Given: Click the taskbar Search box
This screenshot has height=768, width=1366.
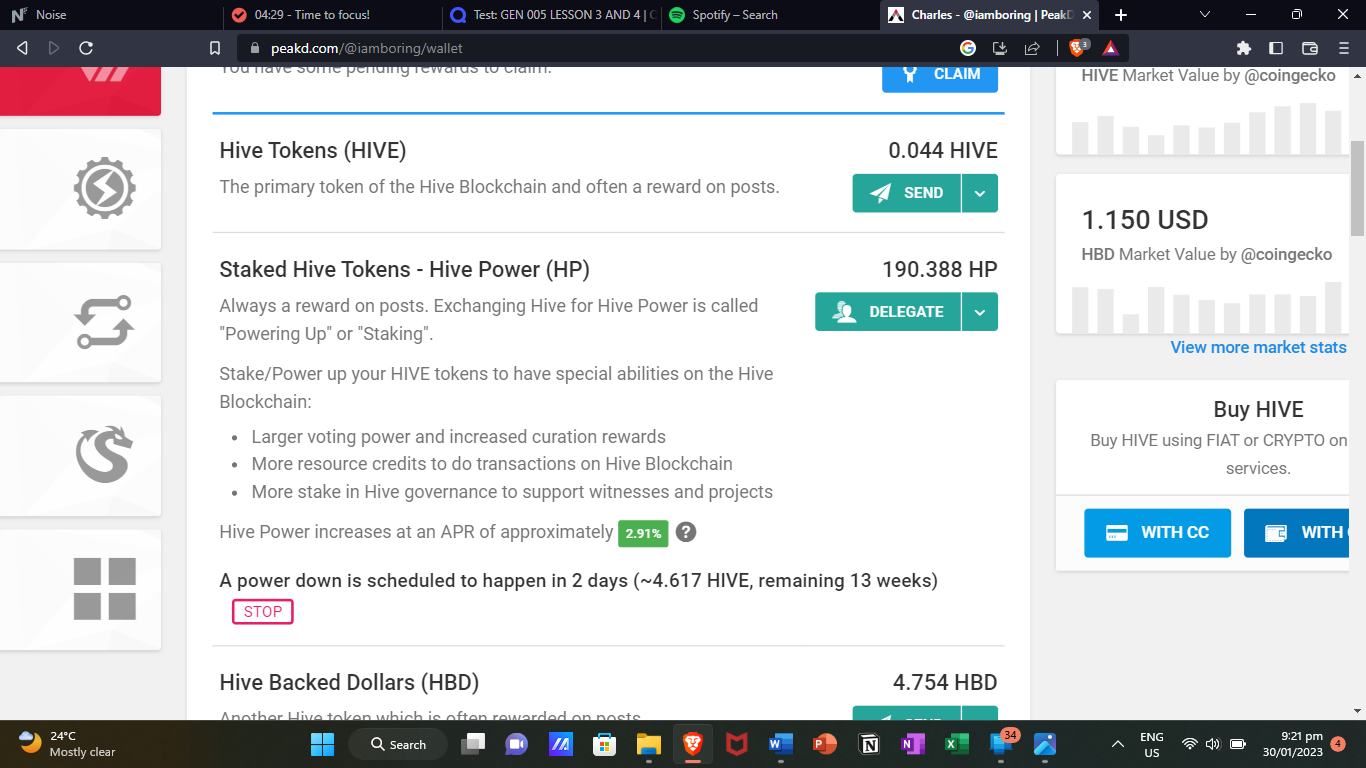Looking at the screenshot, I should click(x=399, y=744).
